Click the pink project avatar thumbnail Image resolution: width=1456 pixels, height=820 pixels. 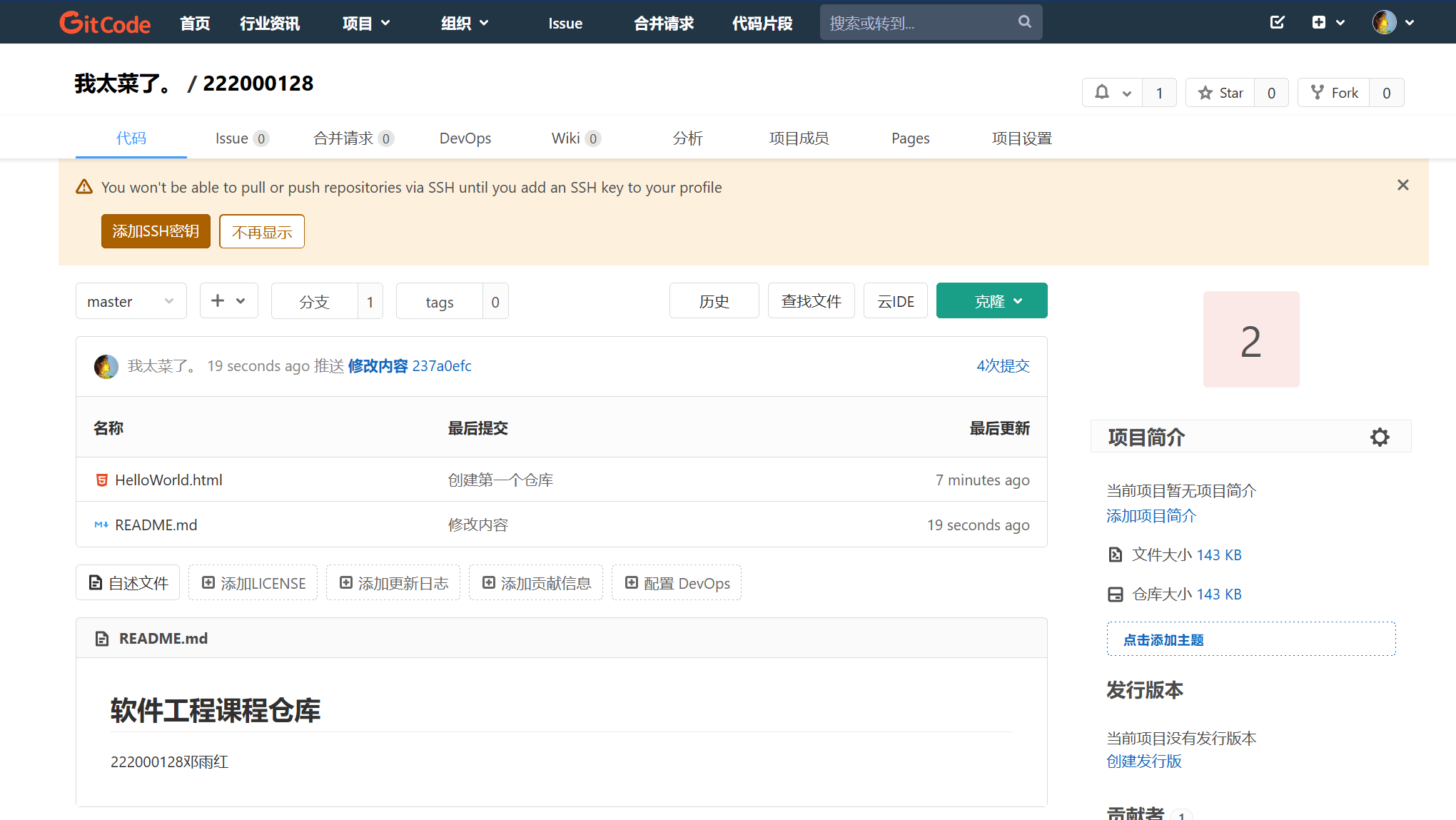pyautogui.click(x=1250, y=340)
